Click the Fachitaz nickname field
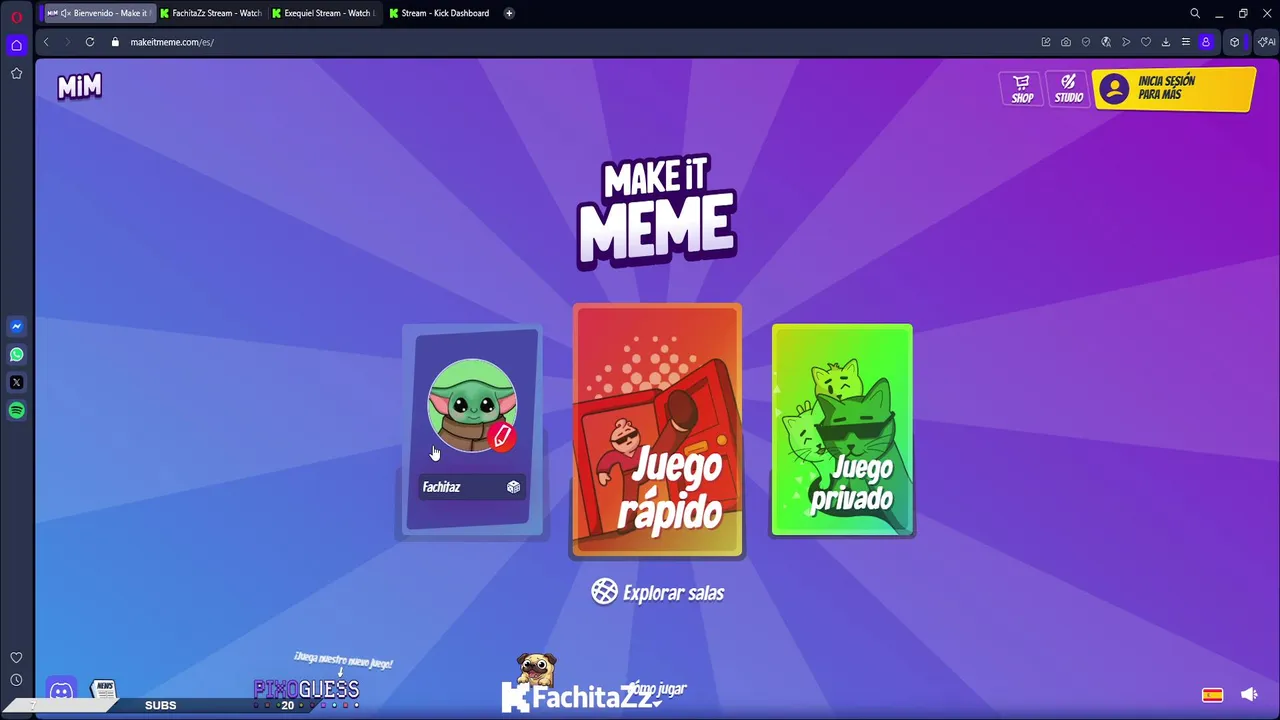 pyautogui.click(x=471, y=487)
